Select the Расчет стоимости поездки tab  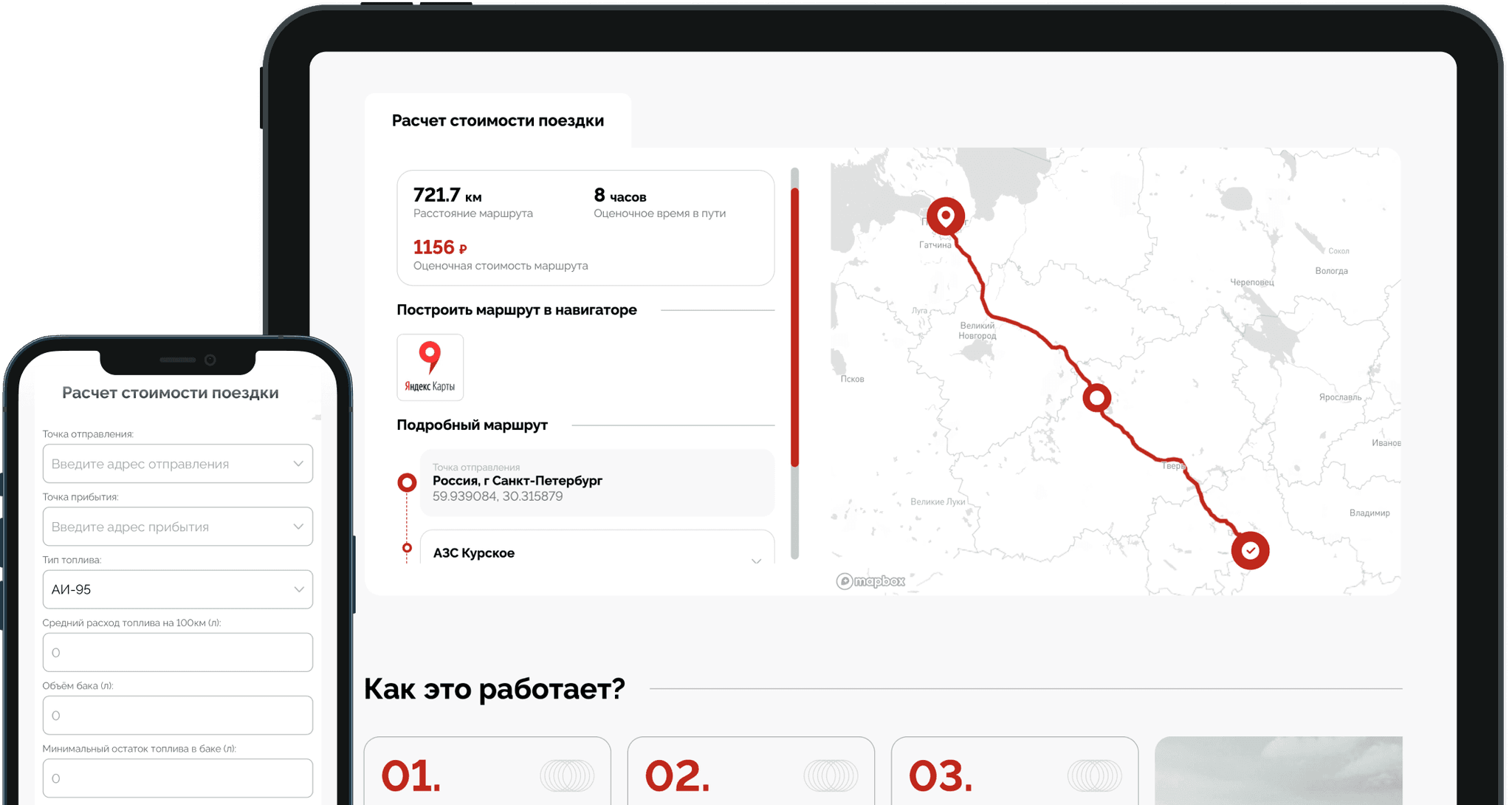point(498,120)
